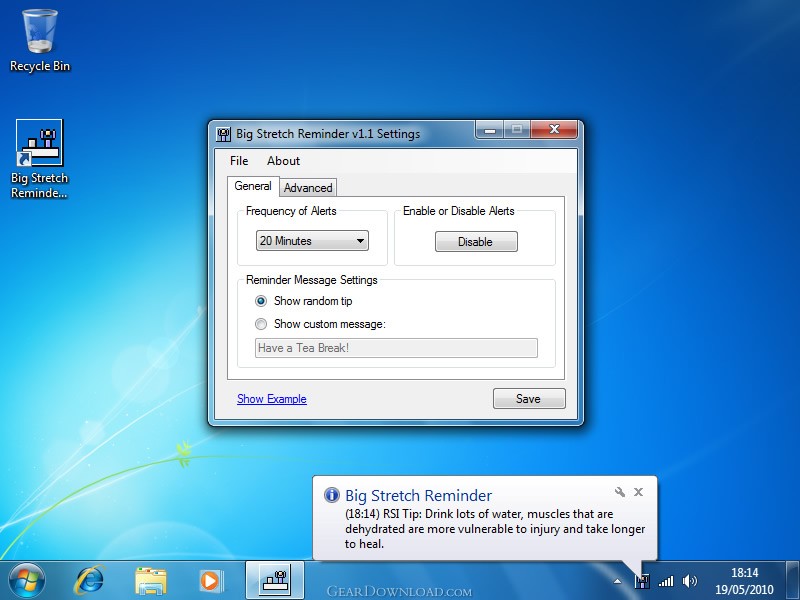800x600 pixels.
Task: Switch to the General tab
Action: [x=253, y=186]
